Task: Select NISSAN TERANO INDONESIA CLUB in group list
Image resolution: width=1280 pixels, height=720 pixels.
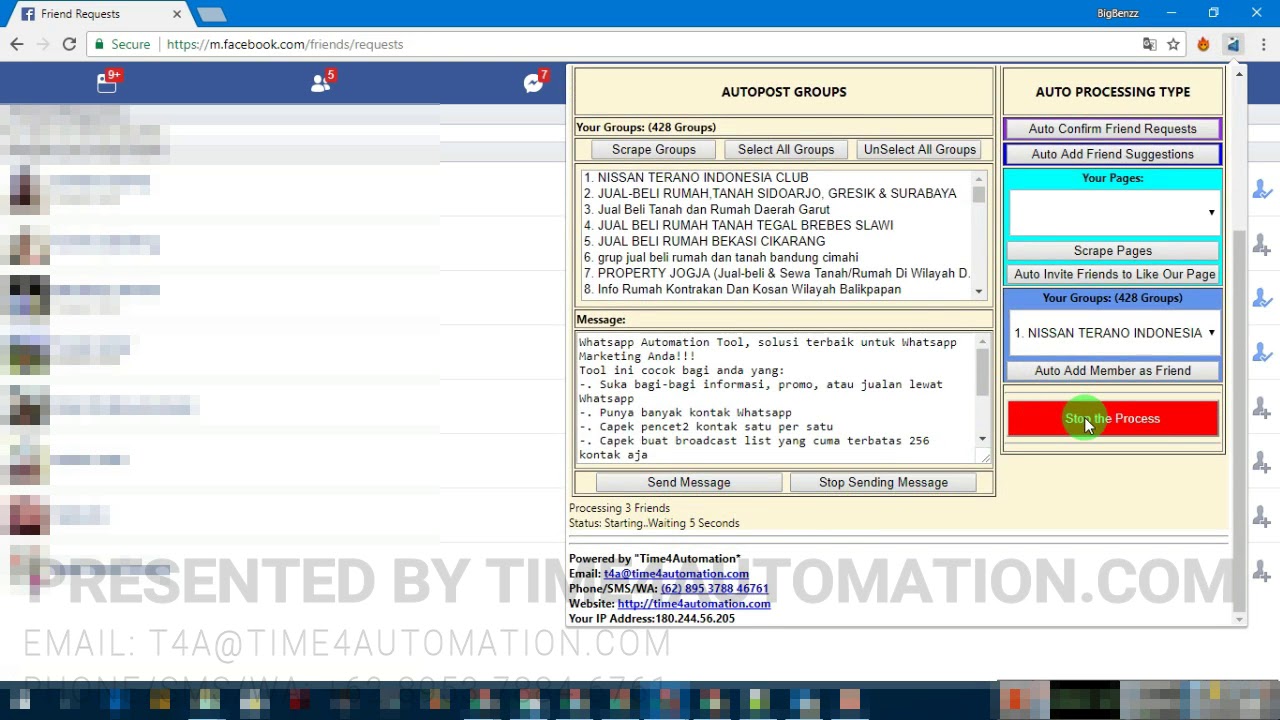Action: [775, 177]
